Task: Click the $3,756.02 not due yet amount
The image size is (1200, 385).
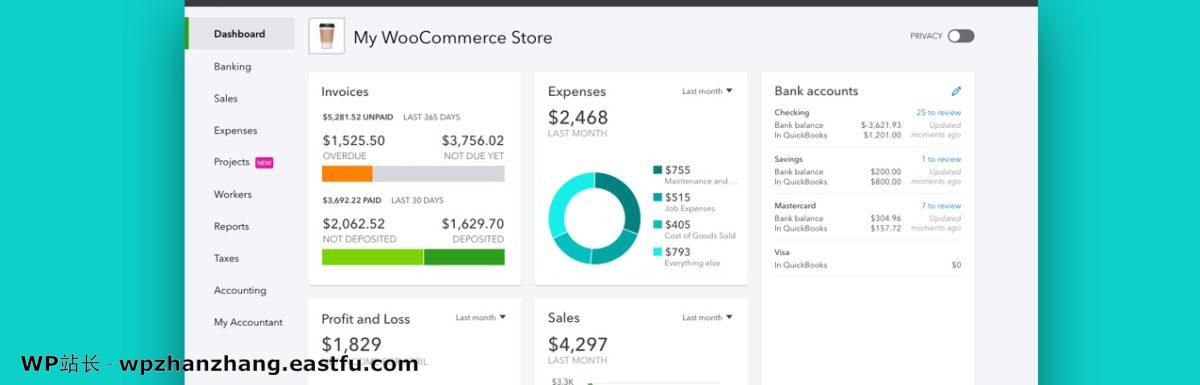Action: pyautogui.click(x=473, y=141)
